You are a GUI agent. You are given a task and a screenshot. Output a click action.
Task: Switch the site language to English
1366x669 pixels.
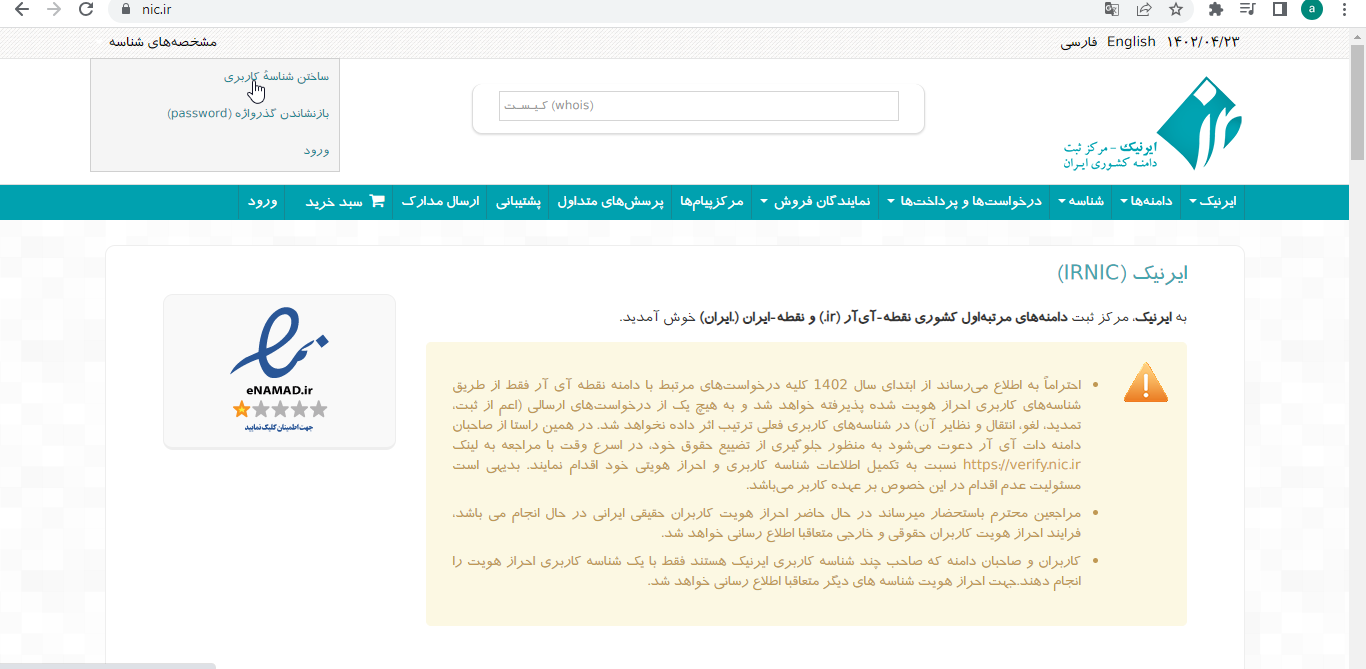pyautogui.click(x=1131, y=42)
